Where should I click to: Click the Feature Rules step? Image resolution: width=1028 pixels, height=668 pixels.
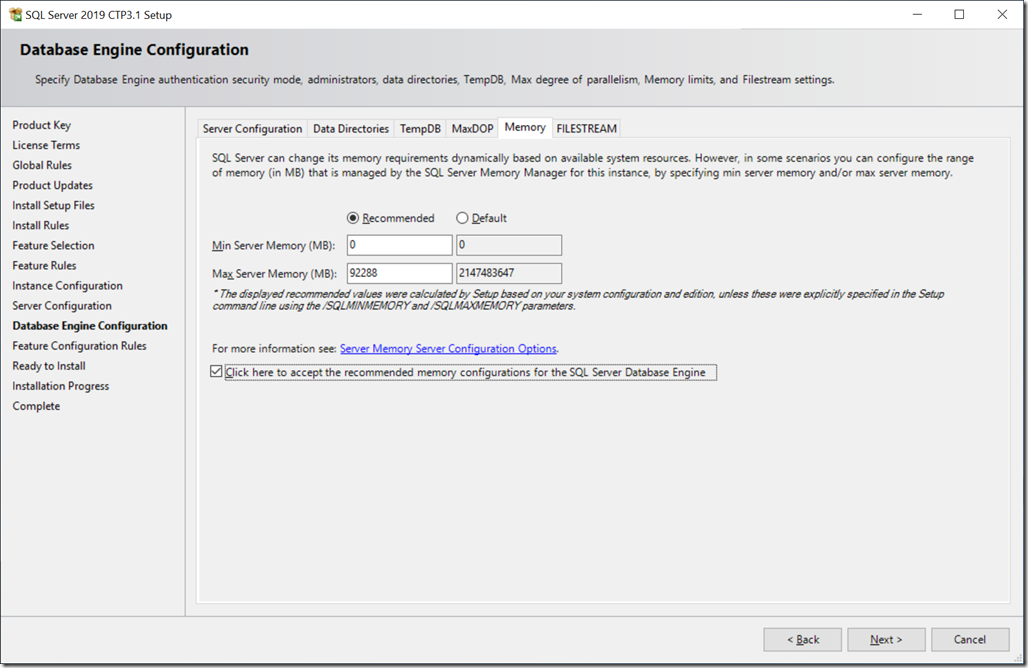pyautogui.click(x=44, y=265)
